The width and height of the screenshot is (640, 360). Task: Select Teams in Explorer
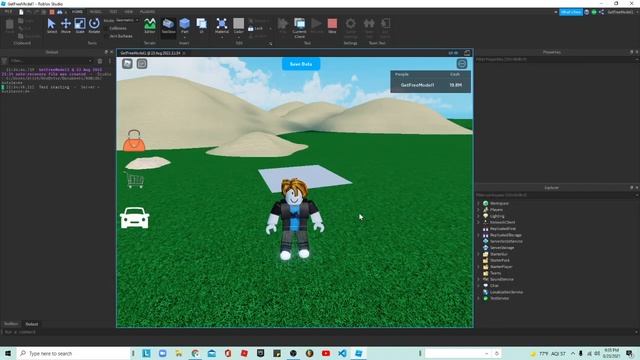coord(496,273)
